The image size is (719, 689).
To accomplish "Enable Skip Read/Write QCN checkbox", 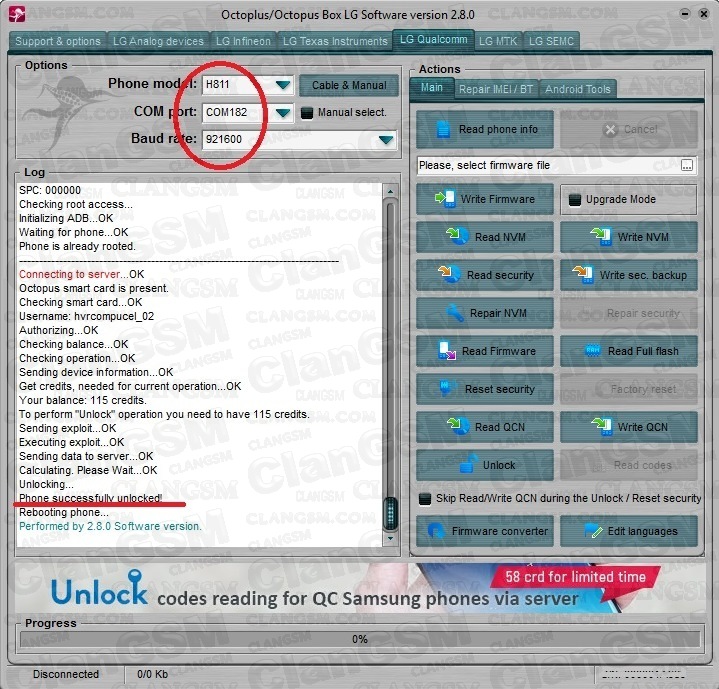I will pyautogui.click(x=425, y=499).
